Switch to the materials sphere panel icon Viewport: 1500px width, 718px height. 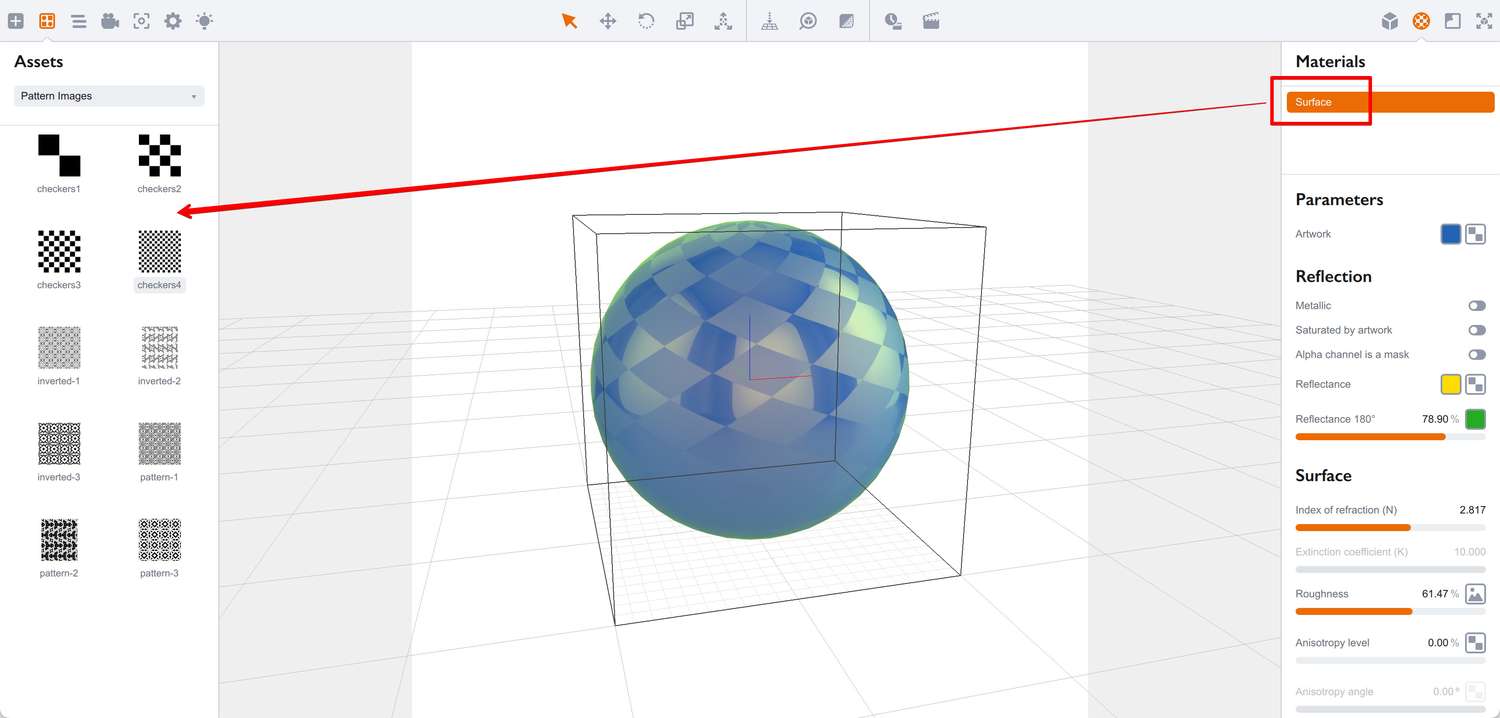point(1421,21)
